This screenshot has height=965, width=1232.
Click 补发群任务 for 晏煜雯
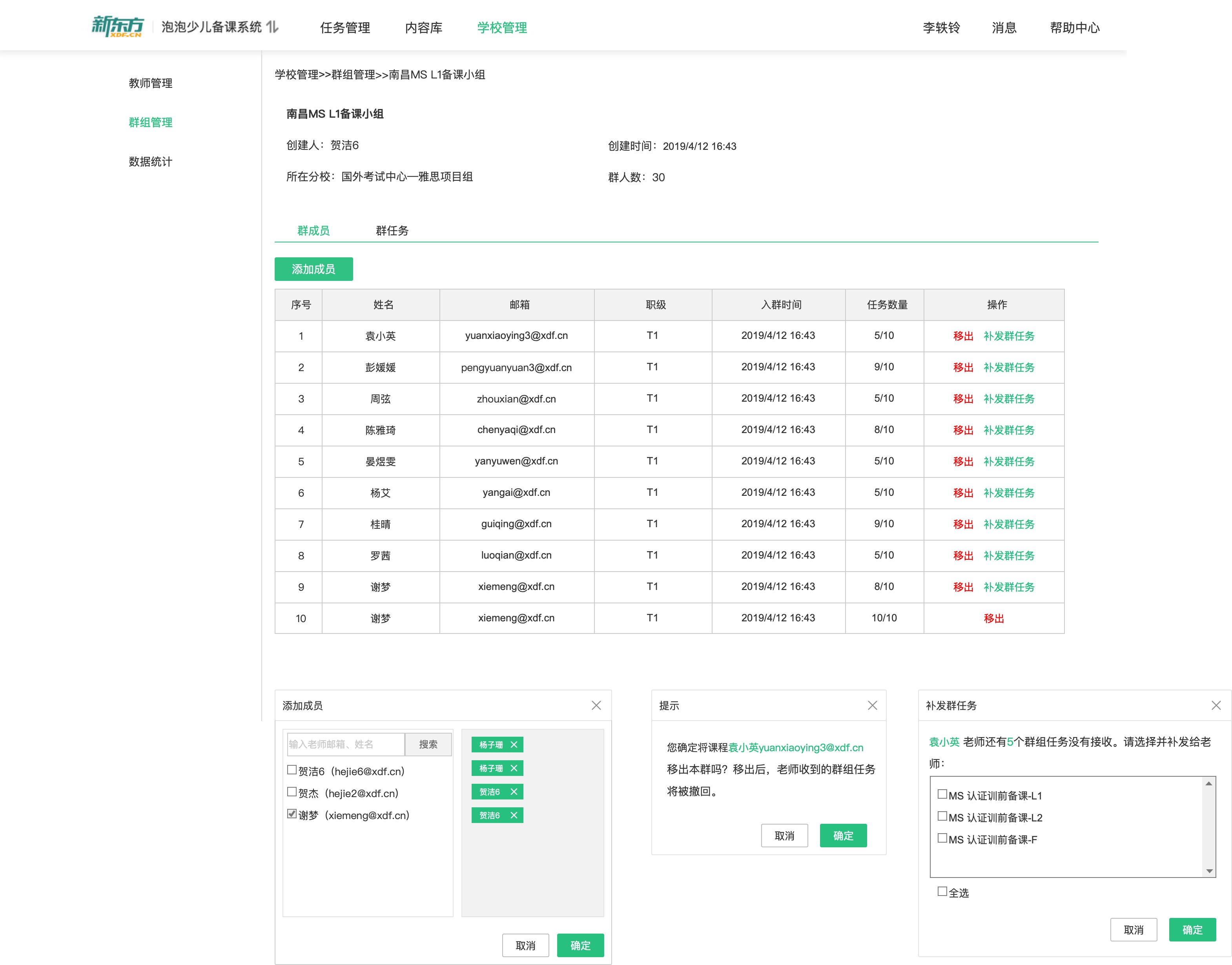(x=1009, y=462)
